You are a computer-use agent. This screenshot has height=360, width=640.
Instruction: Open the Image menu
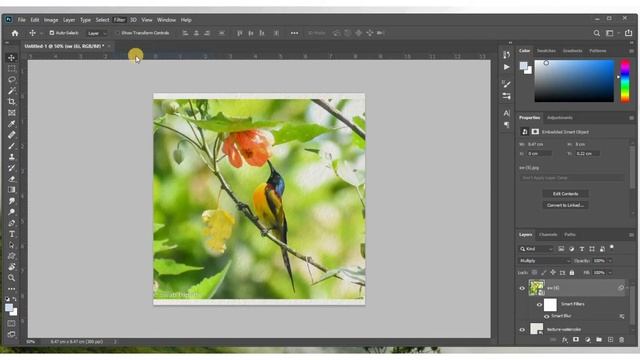click(51, 20)
